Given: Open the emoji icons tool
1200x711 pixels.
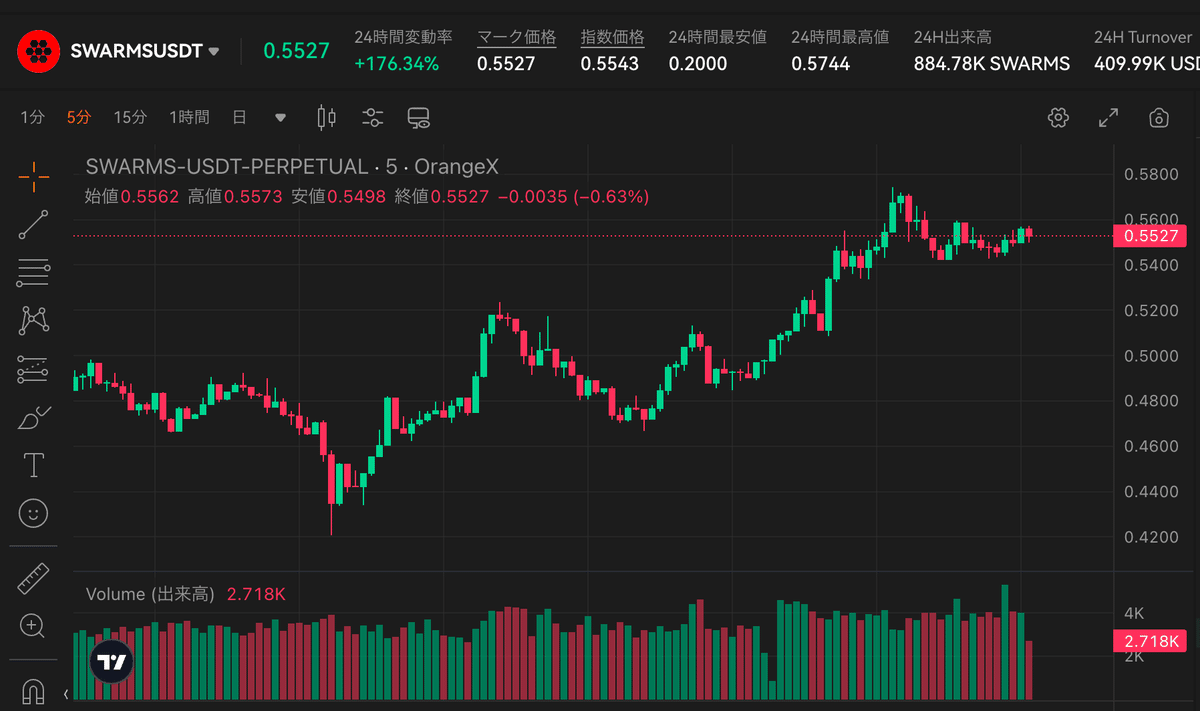Looking at the screenshot, I should [33, 513].
